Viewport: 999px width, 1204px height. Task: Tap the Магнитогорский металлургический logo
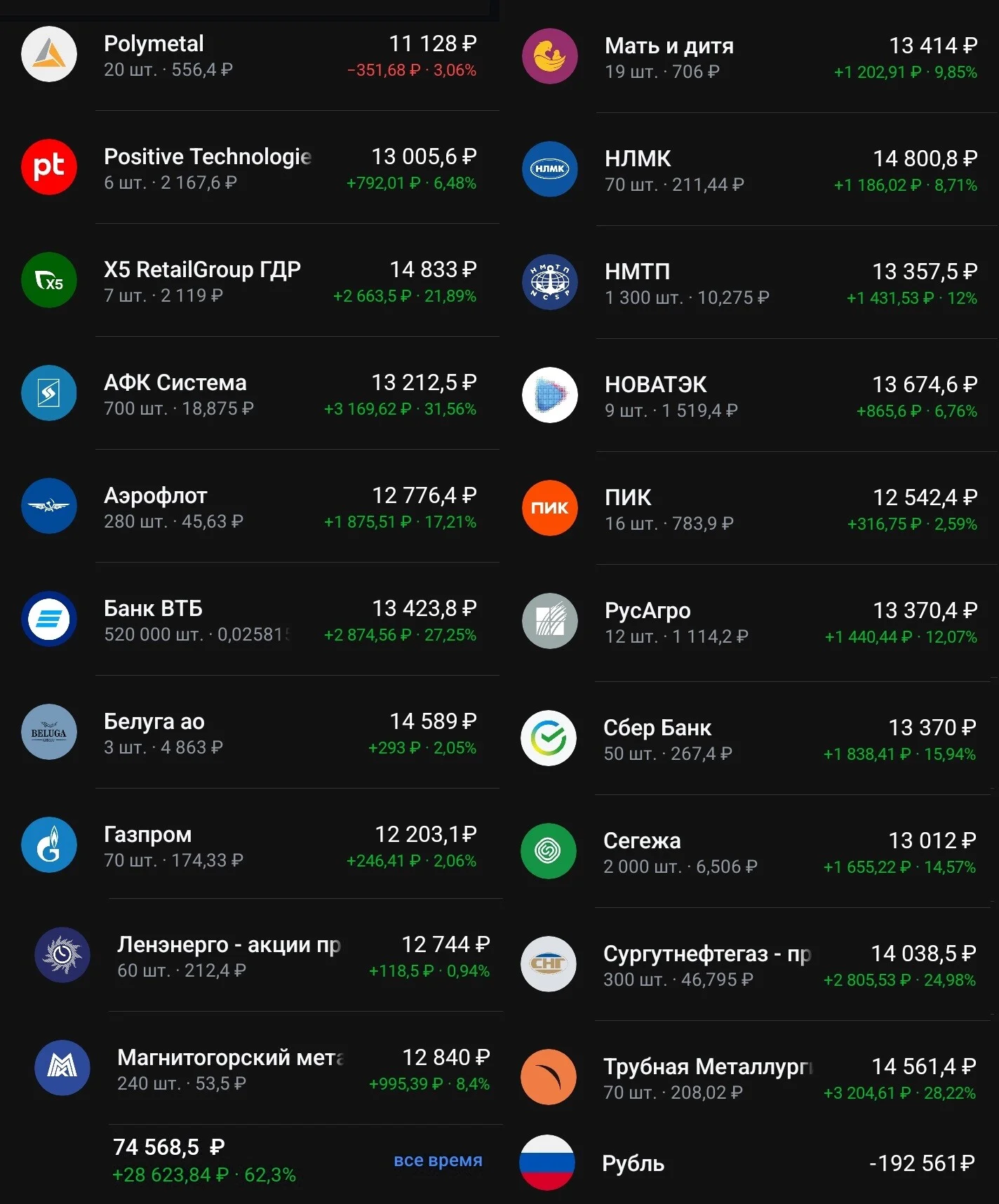[x=62, y=1068]
